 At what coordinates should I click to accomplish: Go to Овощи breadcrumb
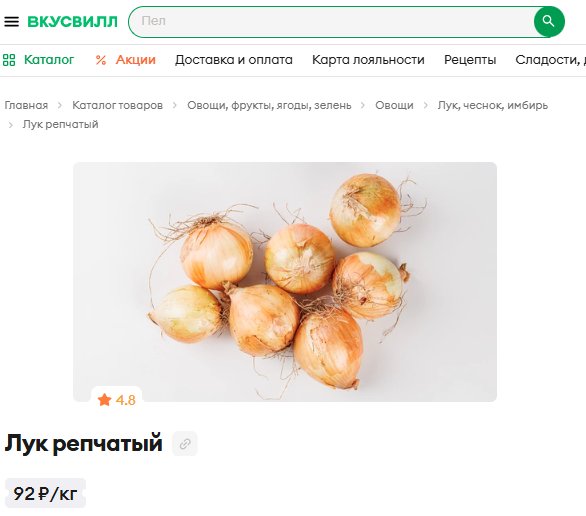(394, 105)
